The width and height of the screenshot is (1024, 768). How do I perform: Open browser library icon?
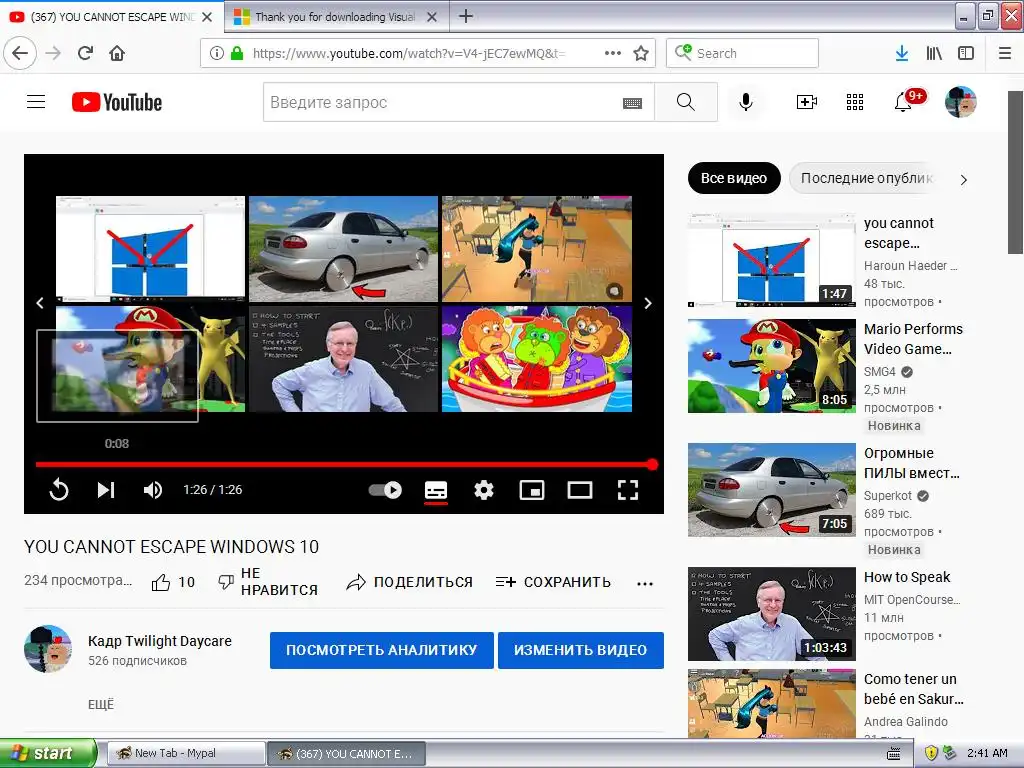coord(934,53)
